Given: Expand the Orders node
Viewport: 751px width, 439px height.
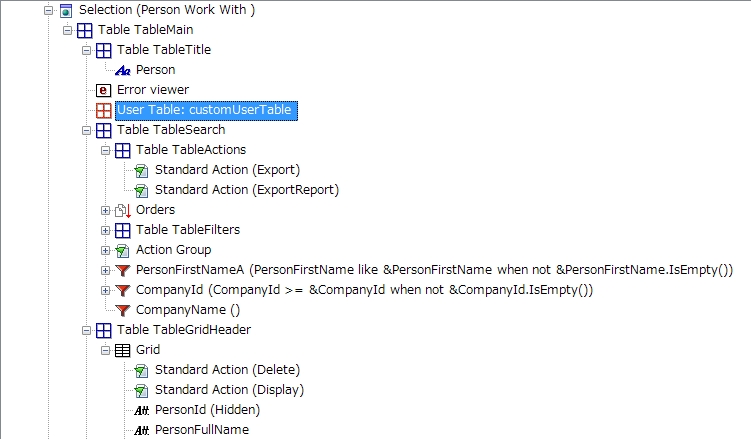Looking at the screenshot, I should click(105, 210).
